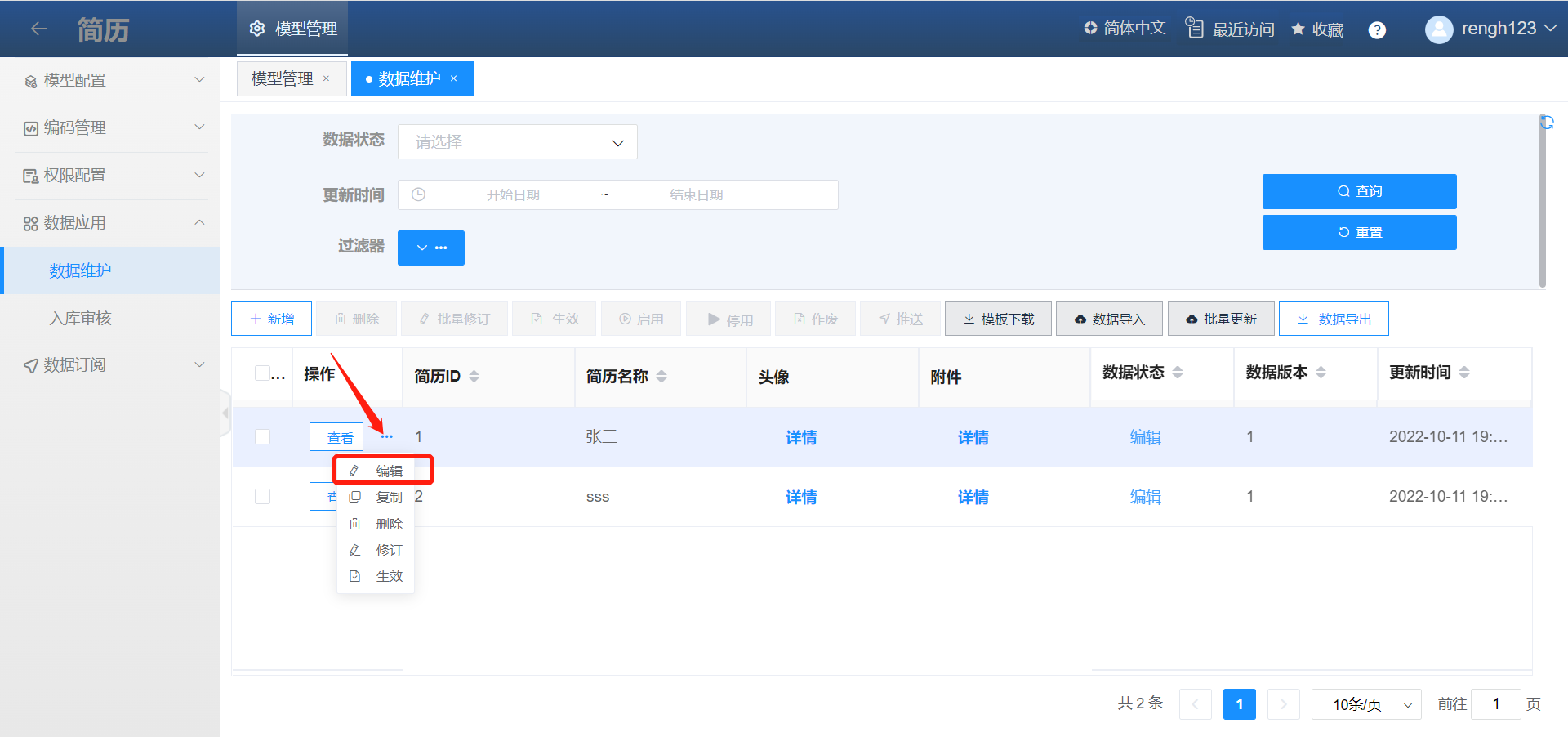The image size is (1568, 737).
Task: Click the refresh icon above the scrollbar
Action: click(1547, 122)
